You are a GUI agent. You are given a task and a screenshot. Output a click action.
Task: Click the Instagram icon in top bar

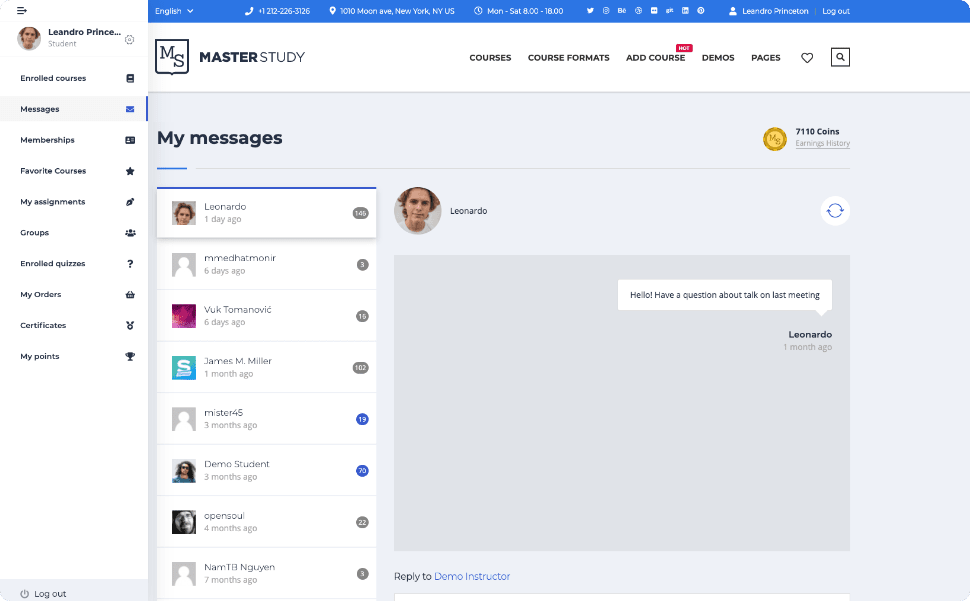[x=606, y=11]
